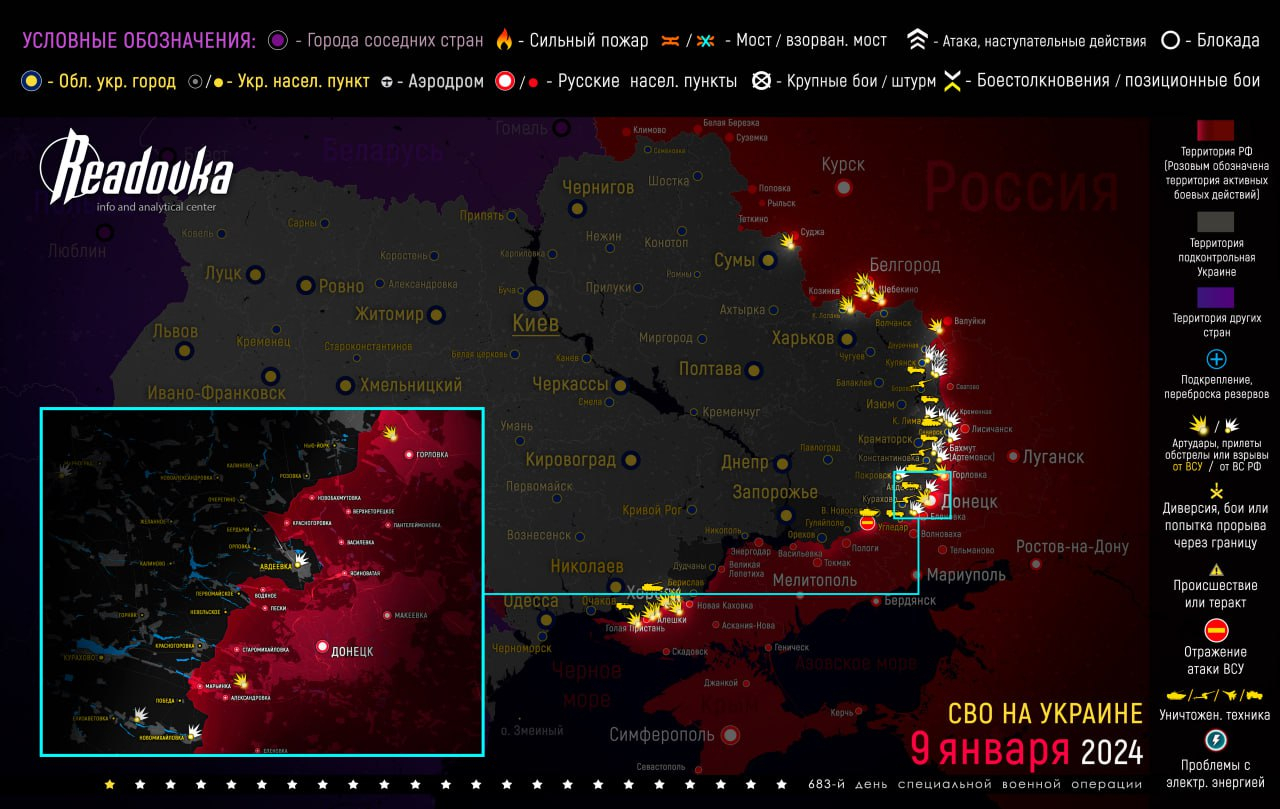Click the Киев city marker
This screenshot has height=809, width=1280.
(x=535, y=297)
